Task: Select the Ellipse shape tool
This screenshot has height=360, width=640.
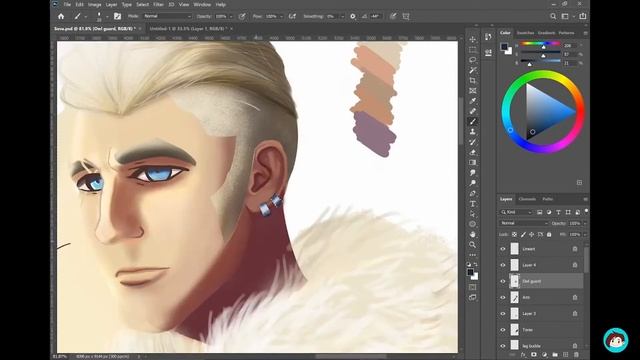Action: point(473,224)
